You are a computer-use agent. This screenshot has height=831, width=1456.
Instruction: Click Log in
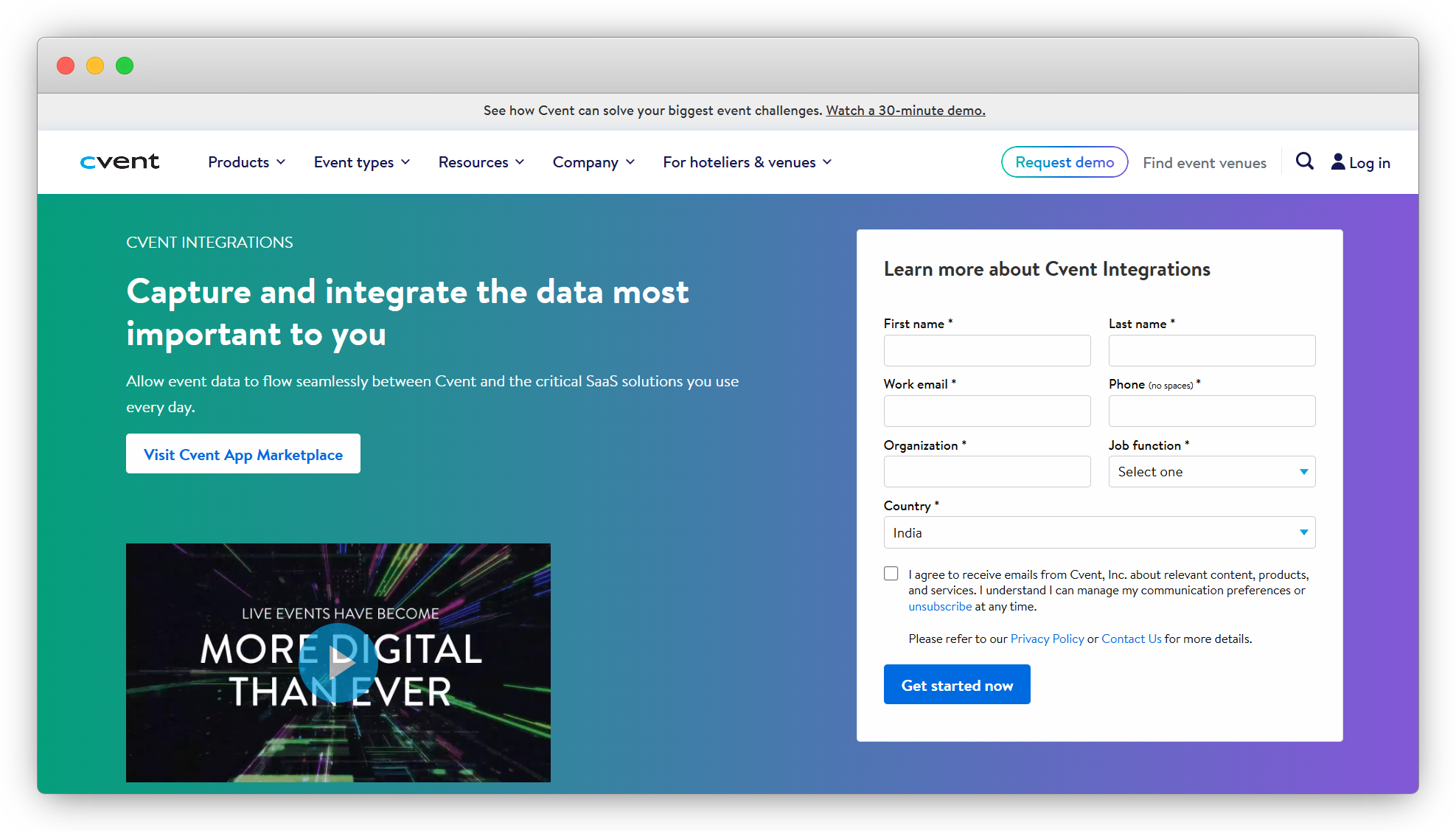point(1369,163)
